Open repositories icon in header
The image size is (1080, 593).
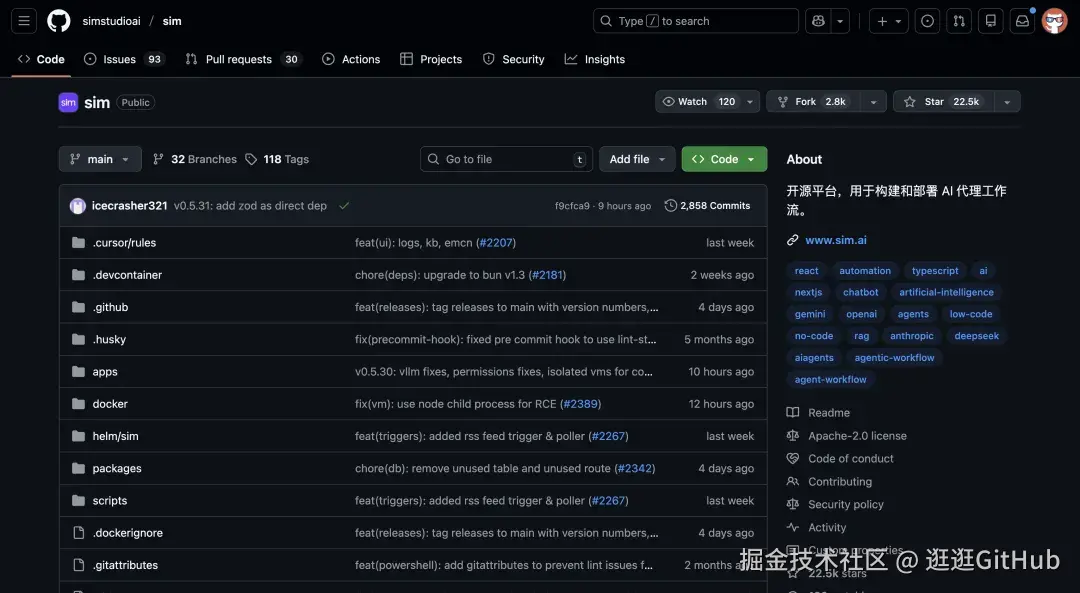coord(990,21)
